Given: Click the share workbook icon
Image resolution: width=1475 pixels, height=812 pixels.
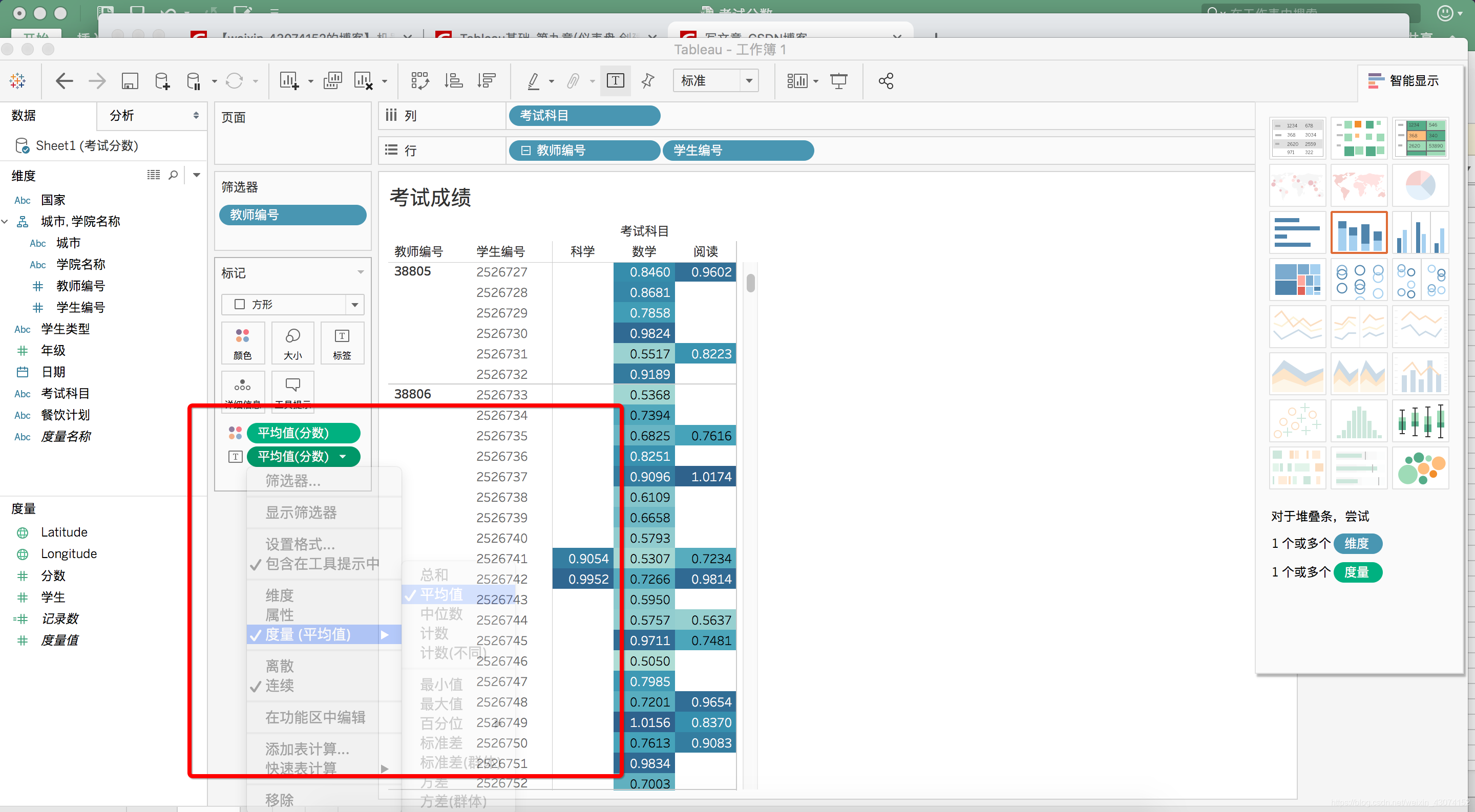Looking at the screenshot, I should [885, 81].
